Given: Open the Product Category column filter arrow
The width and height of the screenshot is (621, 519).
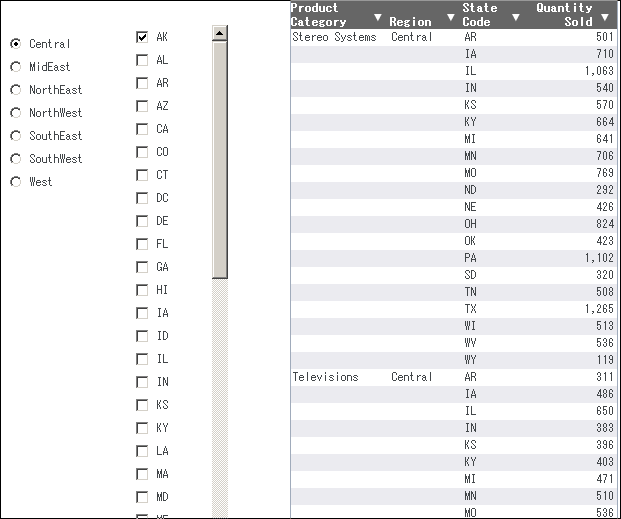Looking at the screenshot, I should (377, 17).
